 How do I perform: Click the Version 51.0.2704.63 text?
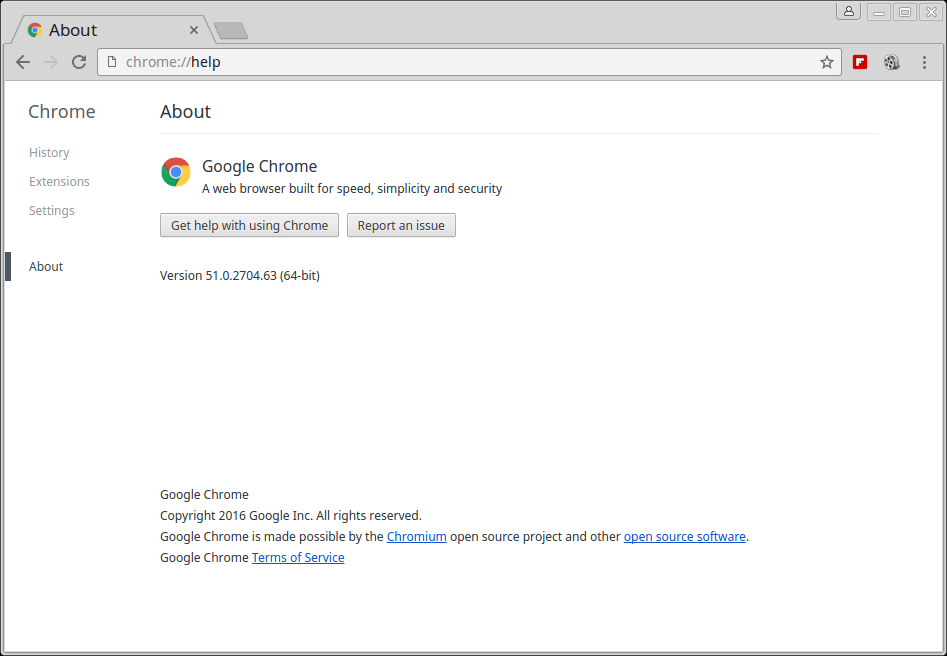(240, 275)
